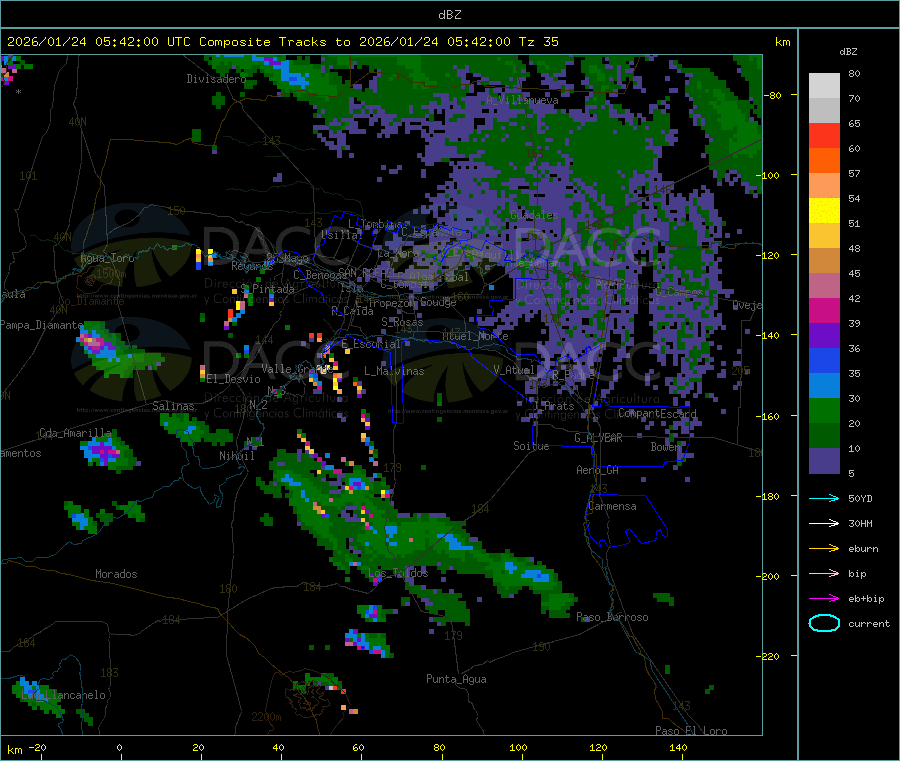The image size is (900, 761).
Task: Click the 'Nihuil' map label
Action: click(x=236, y=456)
